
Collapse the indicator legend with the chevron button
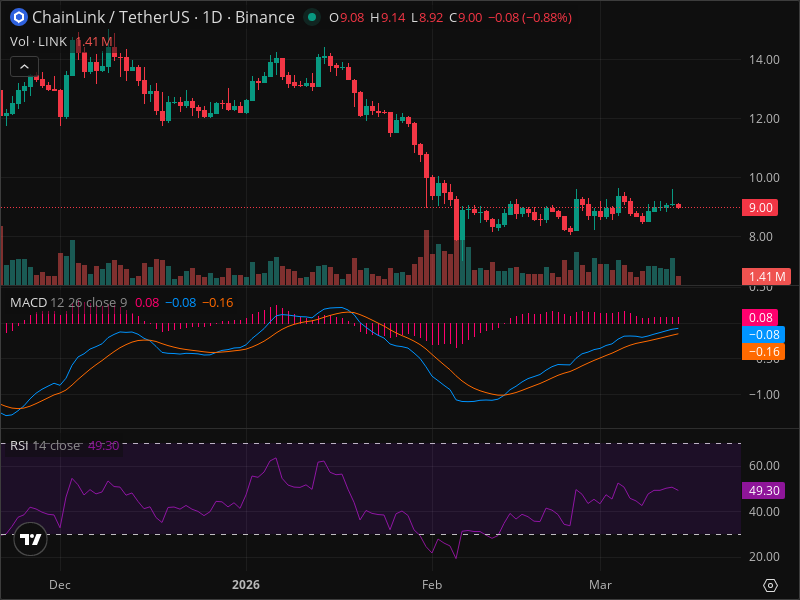(x=24, y=66)
